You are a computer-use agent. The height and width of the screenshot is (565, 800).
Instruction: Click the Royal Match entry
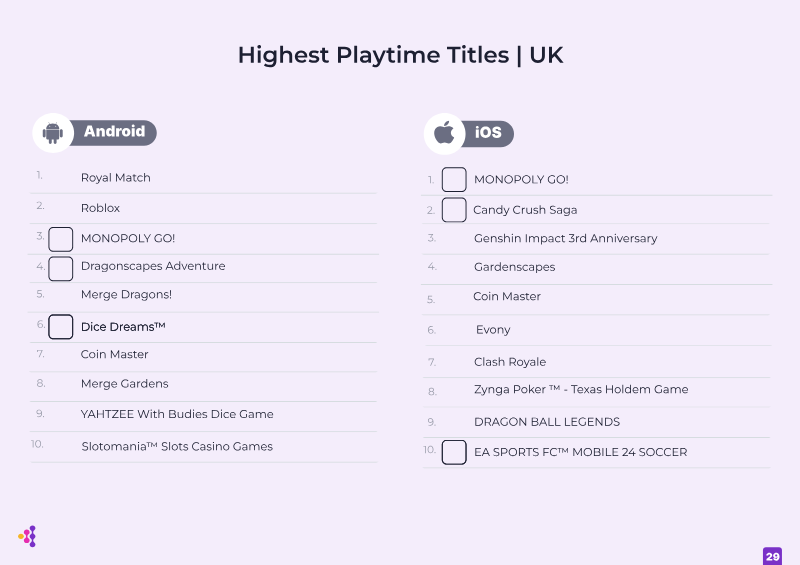point(116,178)
